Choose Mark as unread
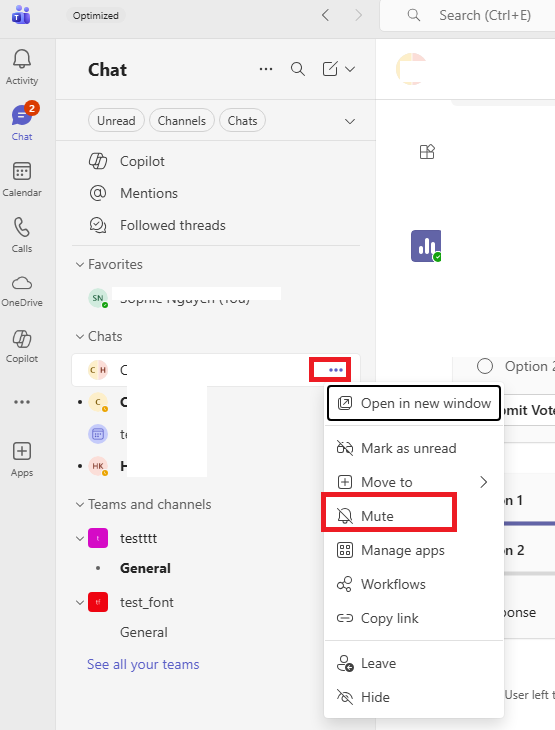 click(414, 448)
